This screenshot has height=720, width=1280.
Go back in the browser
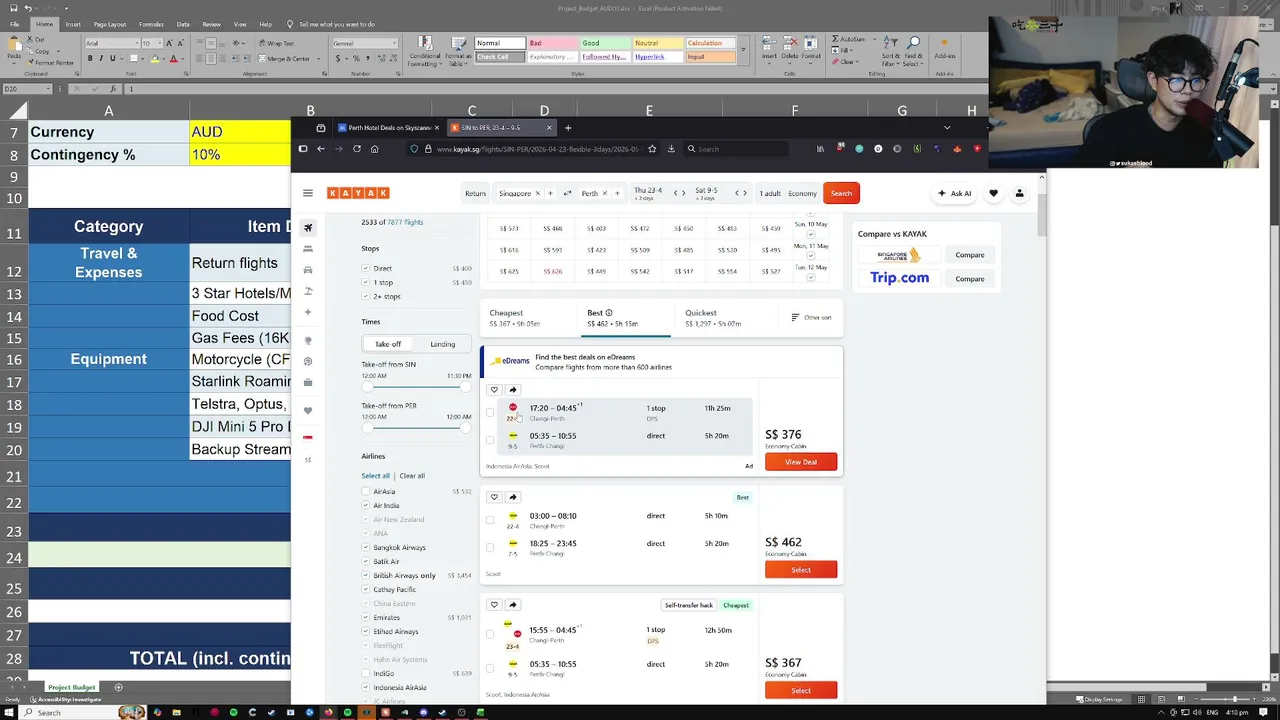321,149
